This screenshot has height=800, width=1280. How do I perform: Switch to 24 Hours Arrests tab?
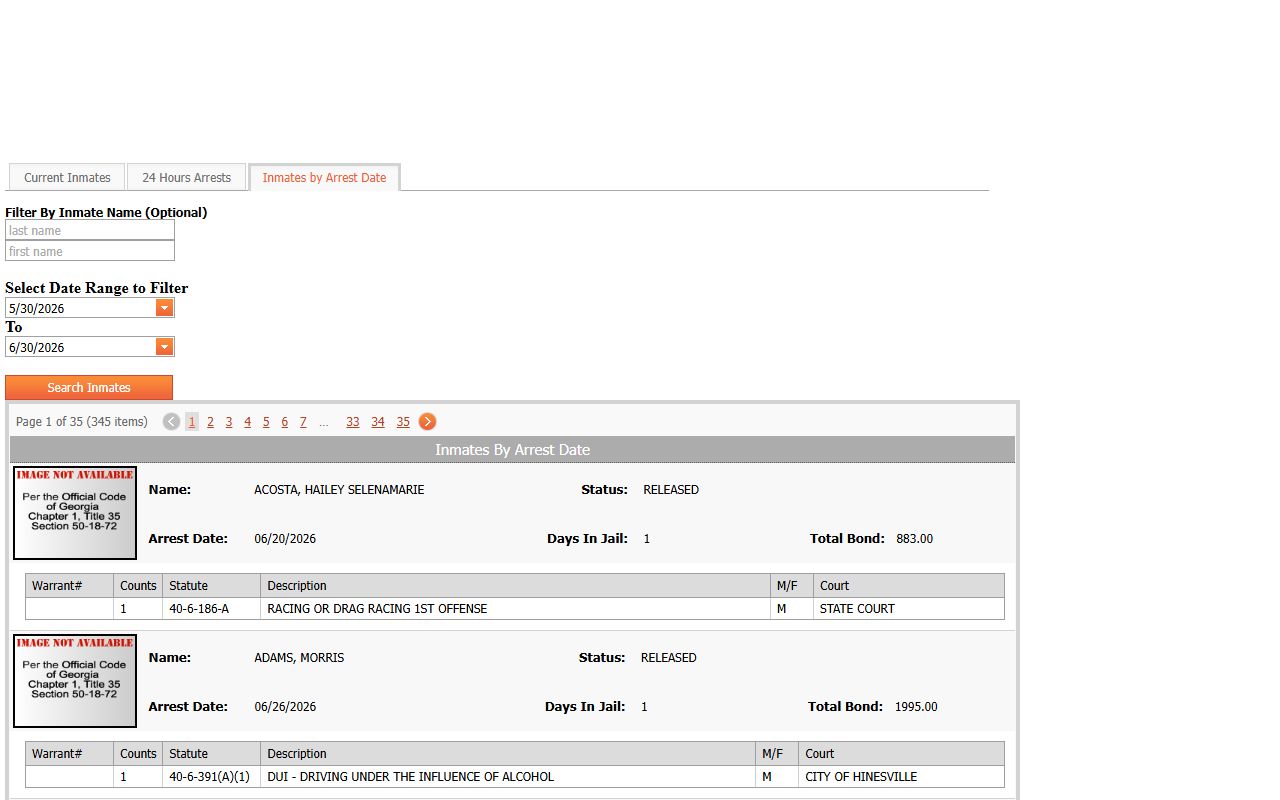point(186,177)
